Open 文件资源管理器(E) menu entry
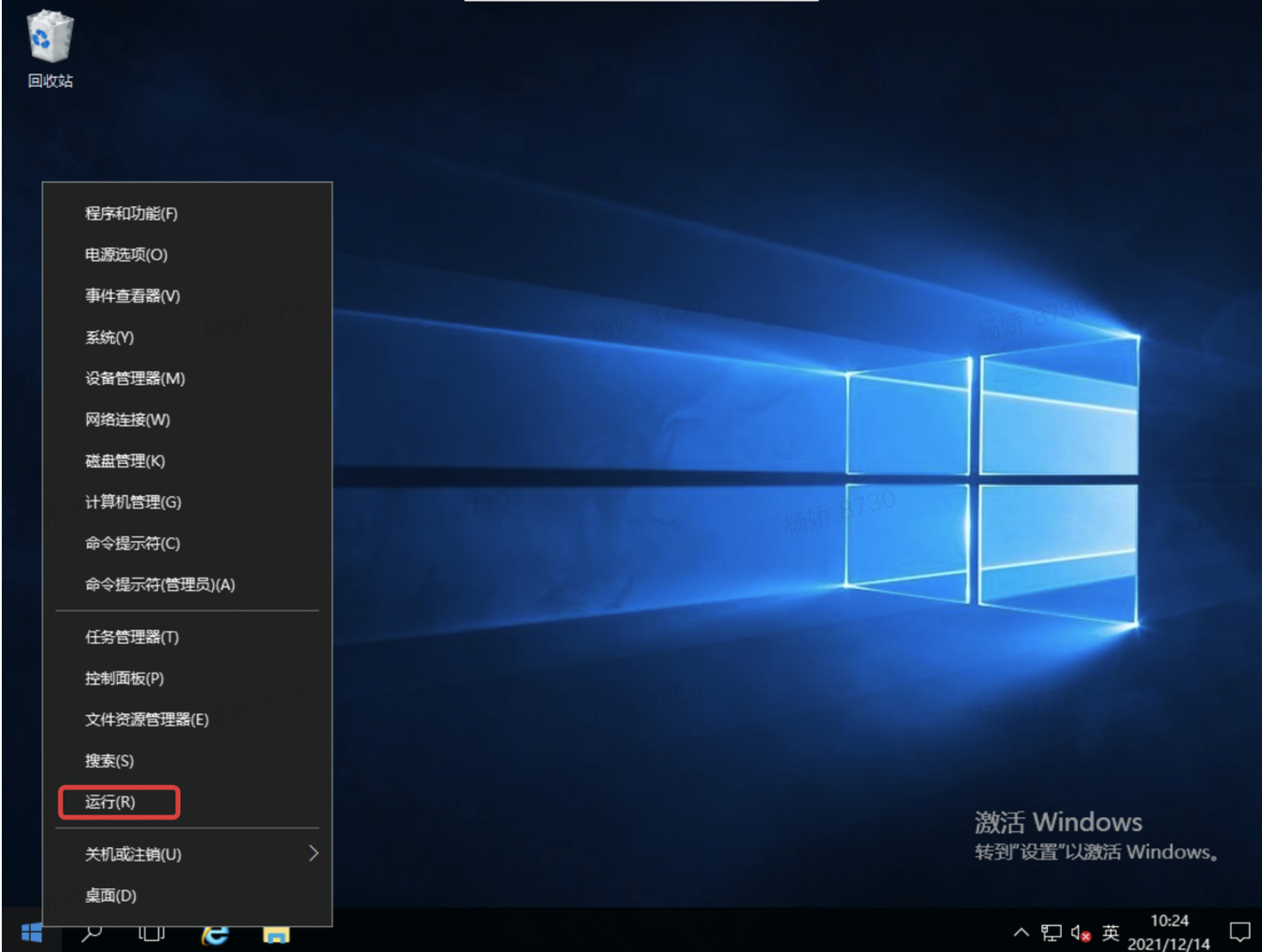This screenshot has height=952, width=1262. (x=187, y=720)
